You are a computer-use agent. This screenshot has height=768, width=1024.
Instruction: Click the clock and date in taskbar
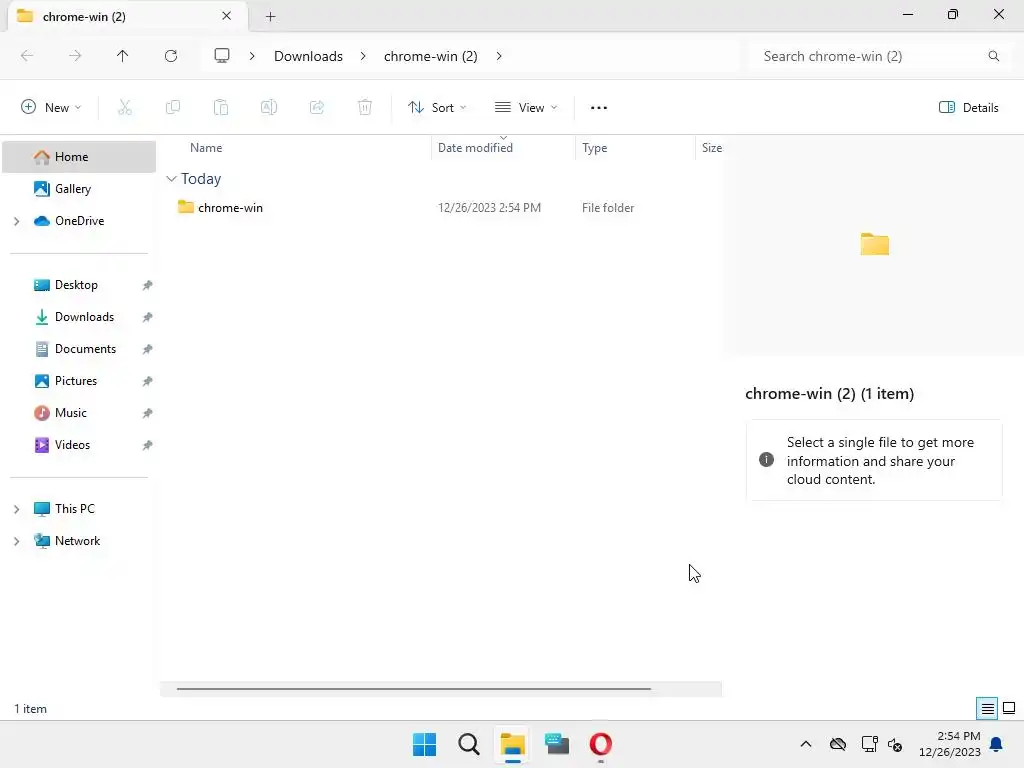pyautogui.click(x=950, y=744)
